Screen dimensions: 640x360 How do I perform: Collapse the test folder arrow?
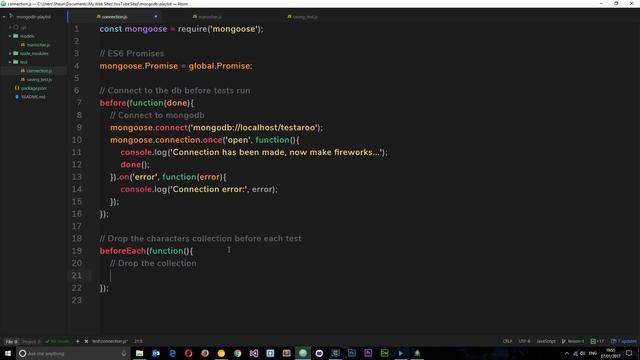coord(10,62)
